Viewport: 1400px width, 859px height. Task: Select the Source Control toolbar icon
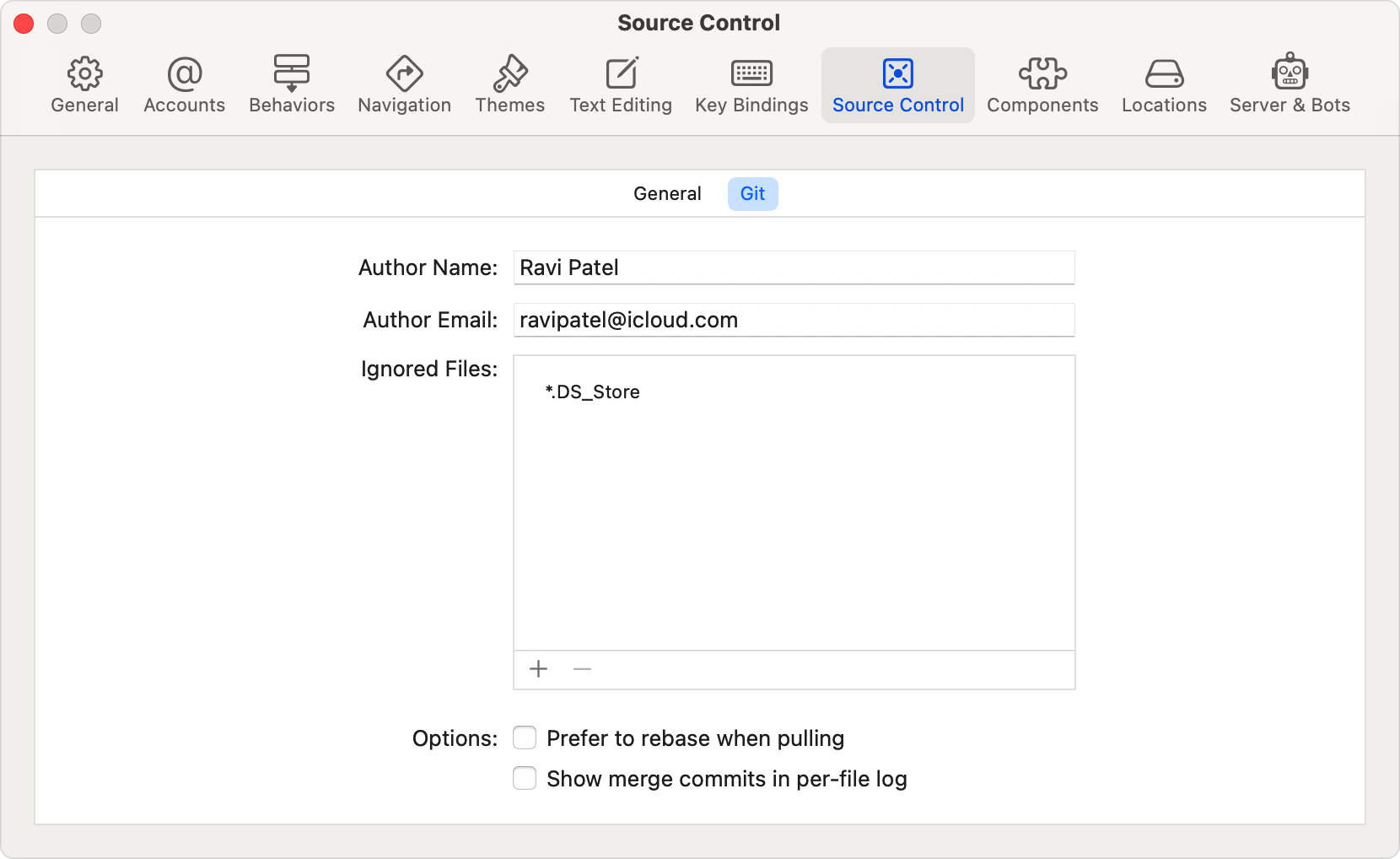(898, 74)
